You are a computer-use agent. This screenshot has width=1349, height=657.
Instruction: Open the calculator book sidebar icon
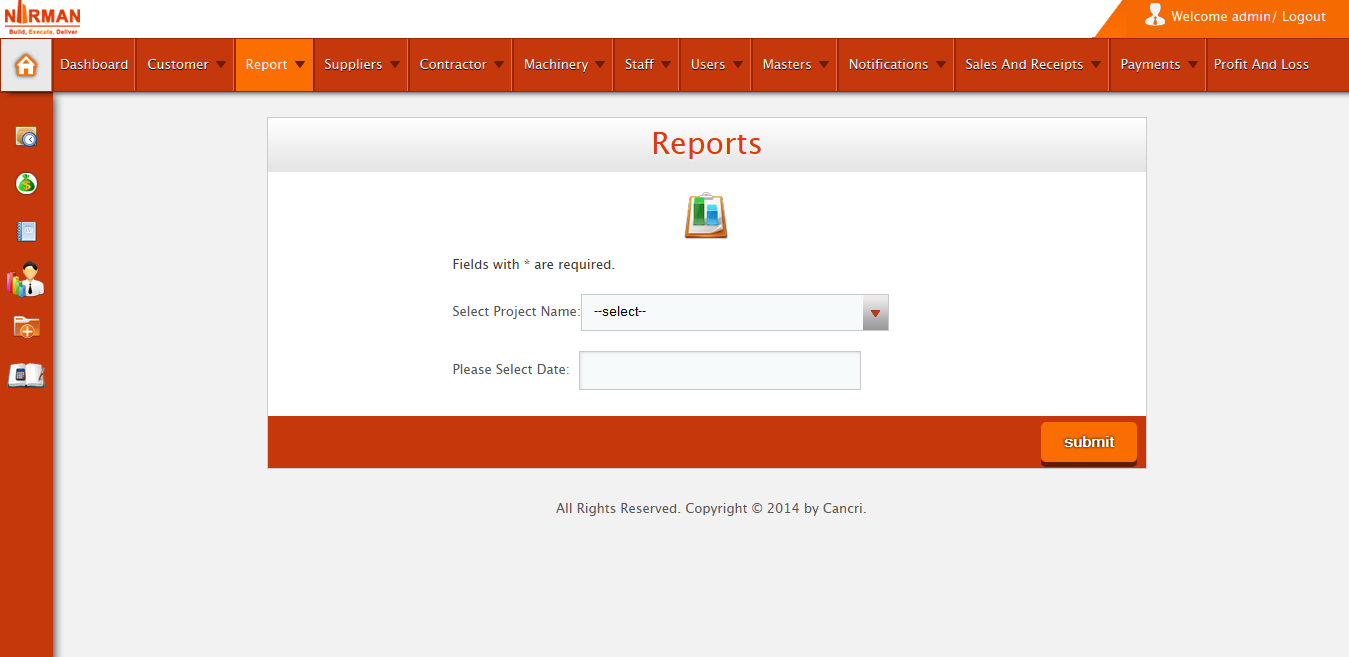(x=26, y=376)
